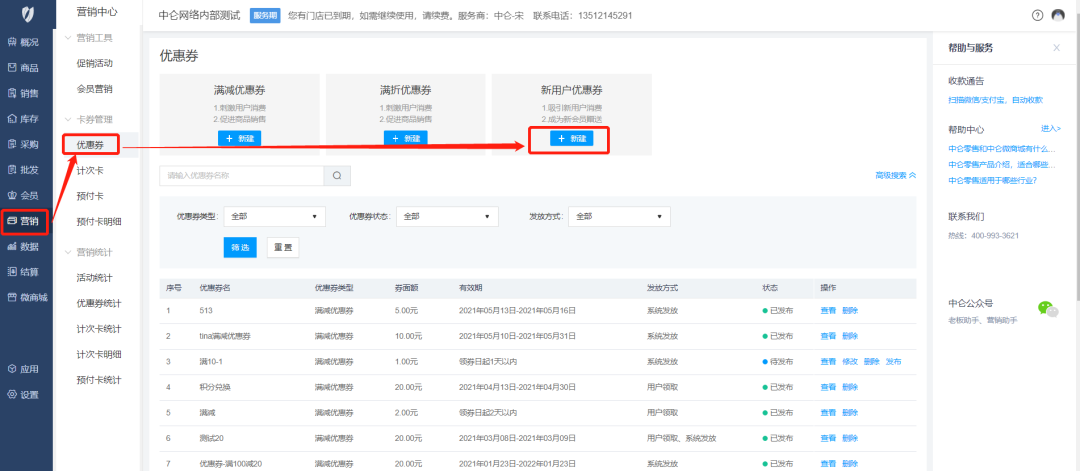
Task: Open 设置 gear in left sidebar
Action: tap(23, 394)
